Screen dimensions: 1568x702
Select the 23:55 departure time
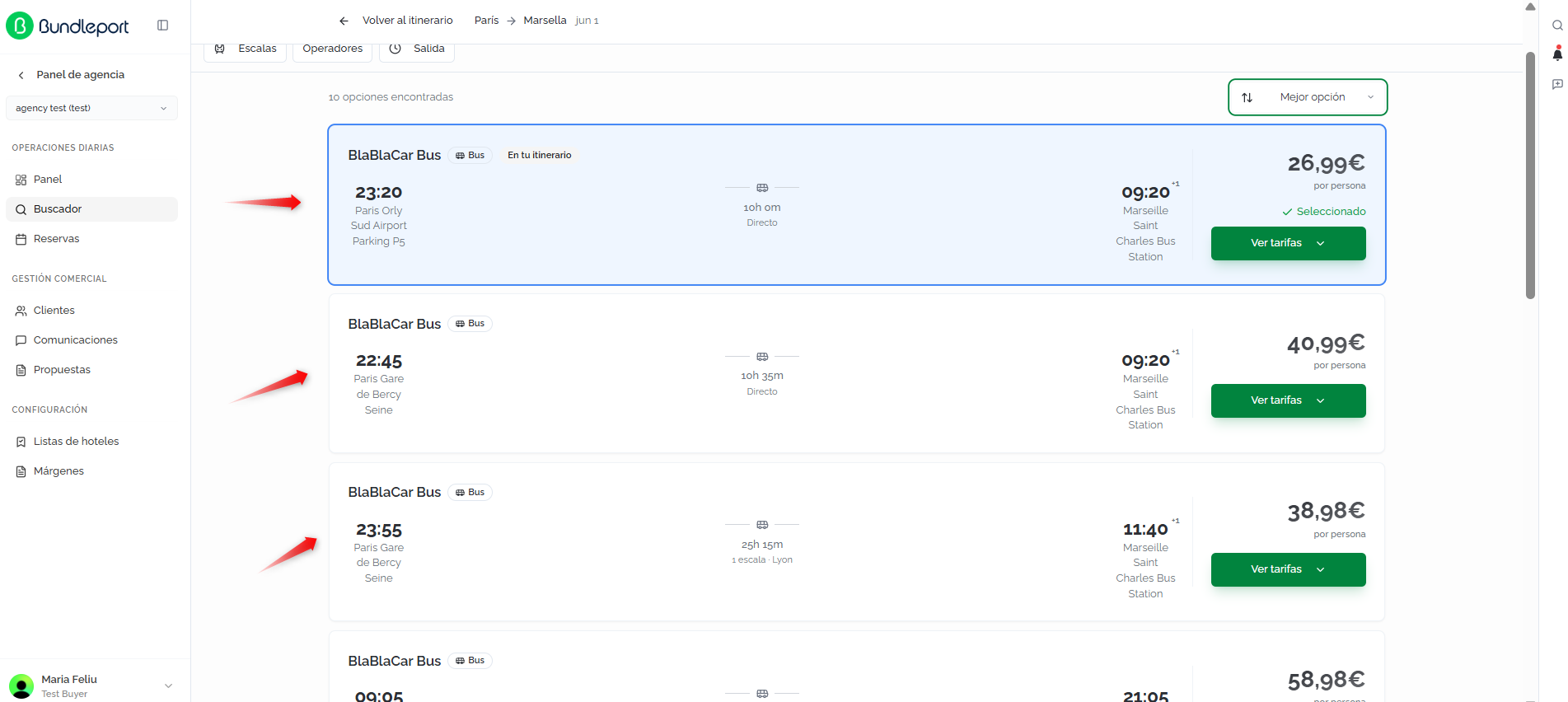[379, 530]
